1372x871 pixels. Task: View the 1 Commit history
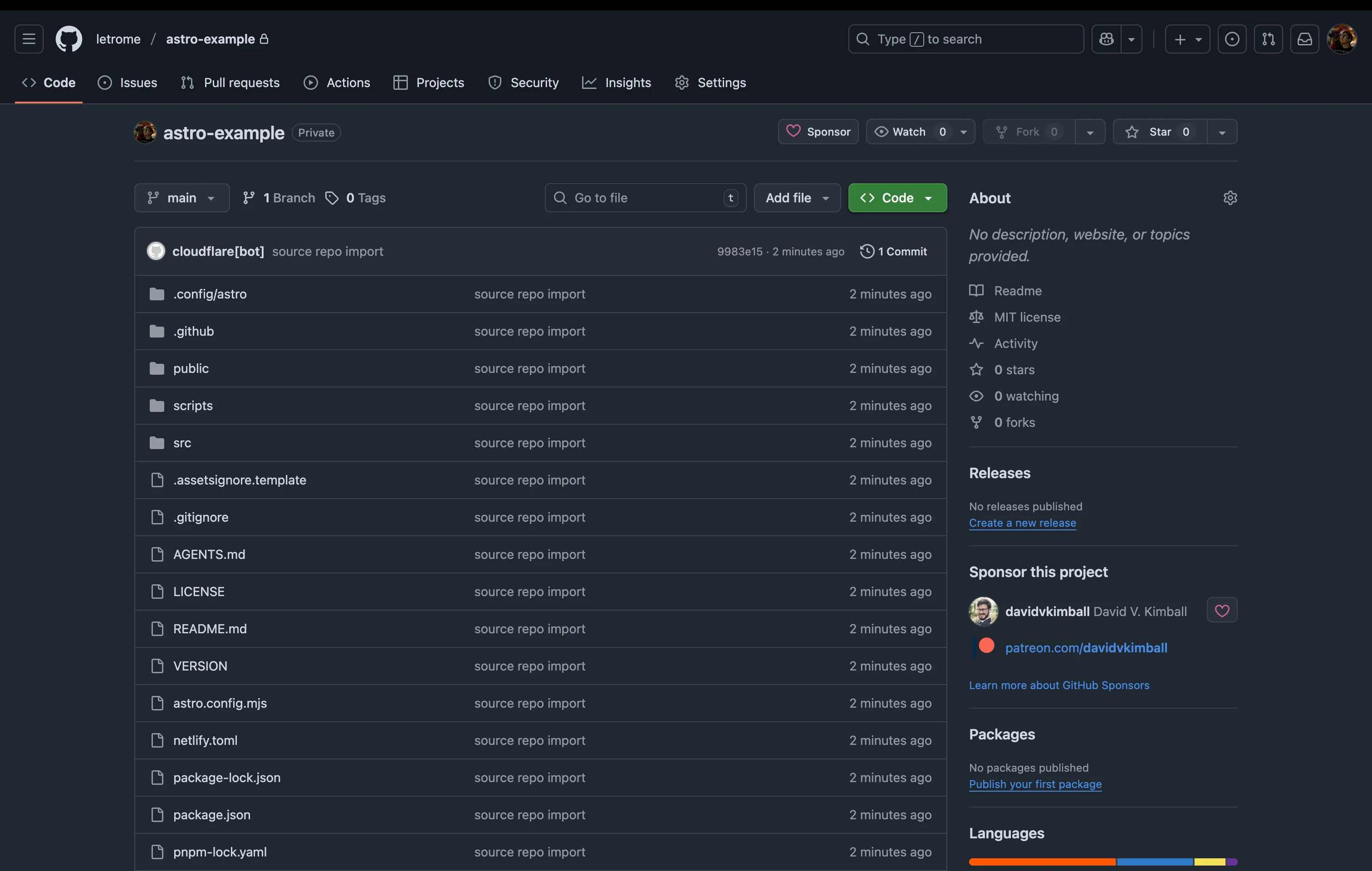[x=893, y=251]
